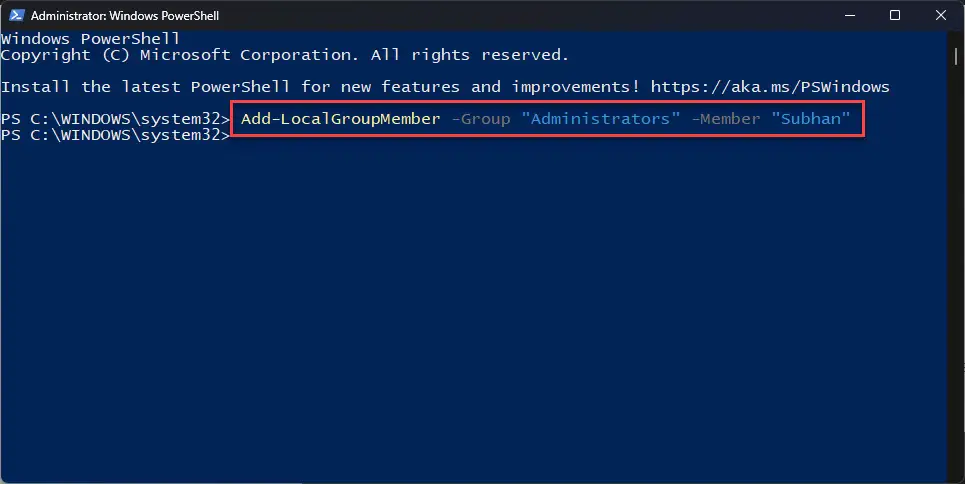Click the vertical scrollbar thumb

(x=956, y=57)
